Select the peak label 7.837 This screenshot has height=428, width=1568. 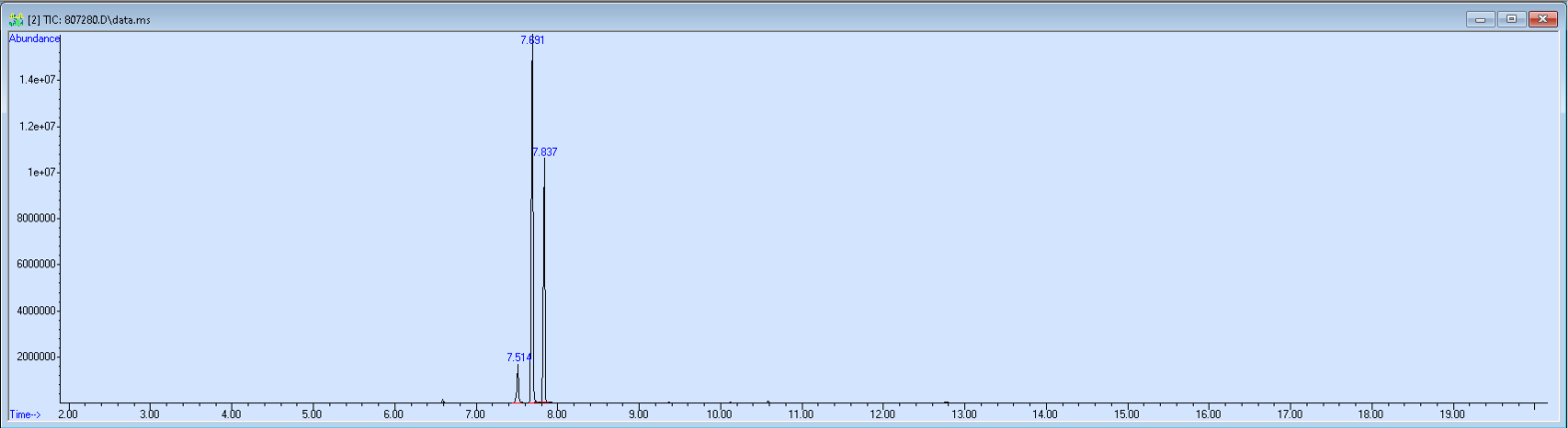(545, 152)
